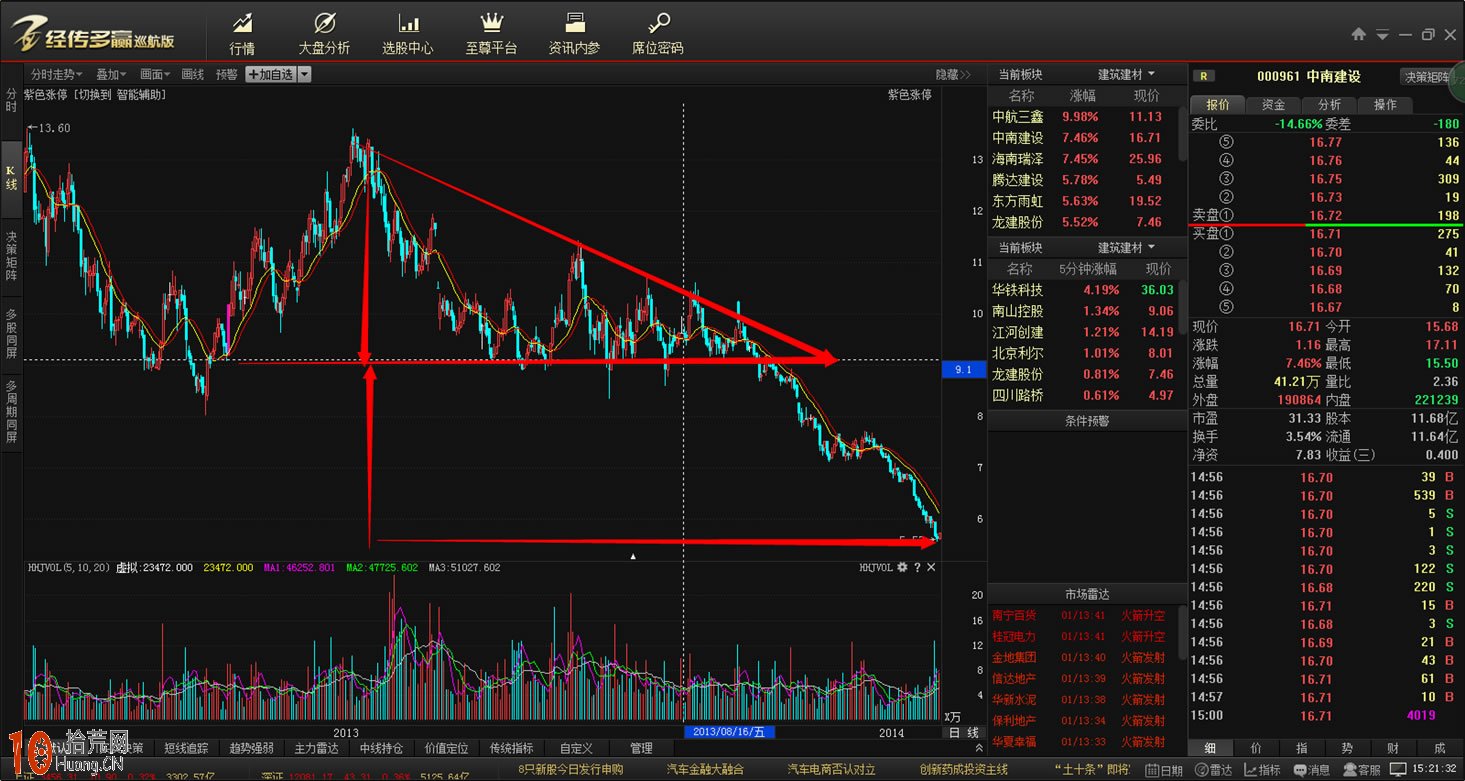Open 8只新股今日发行申购 news headline
The image size is (1465, 781).
coord(571,770)
